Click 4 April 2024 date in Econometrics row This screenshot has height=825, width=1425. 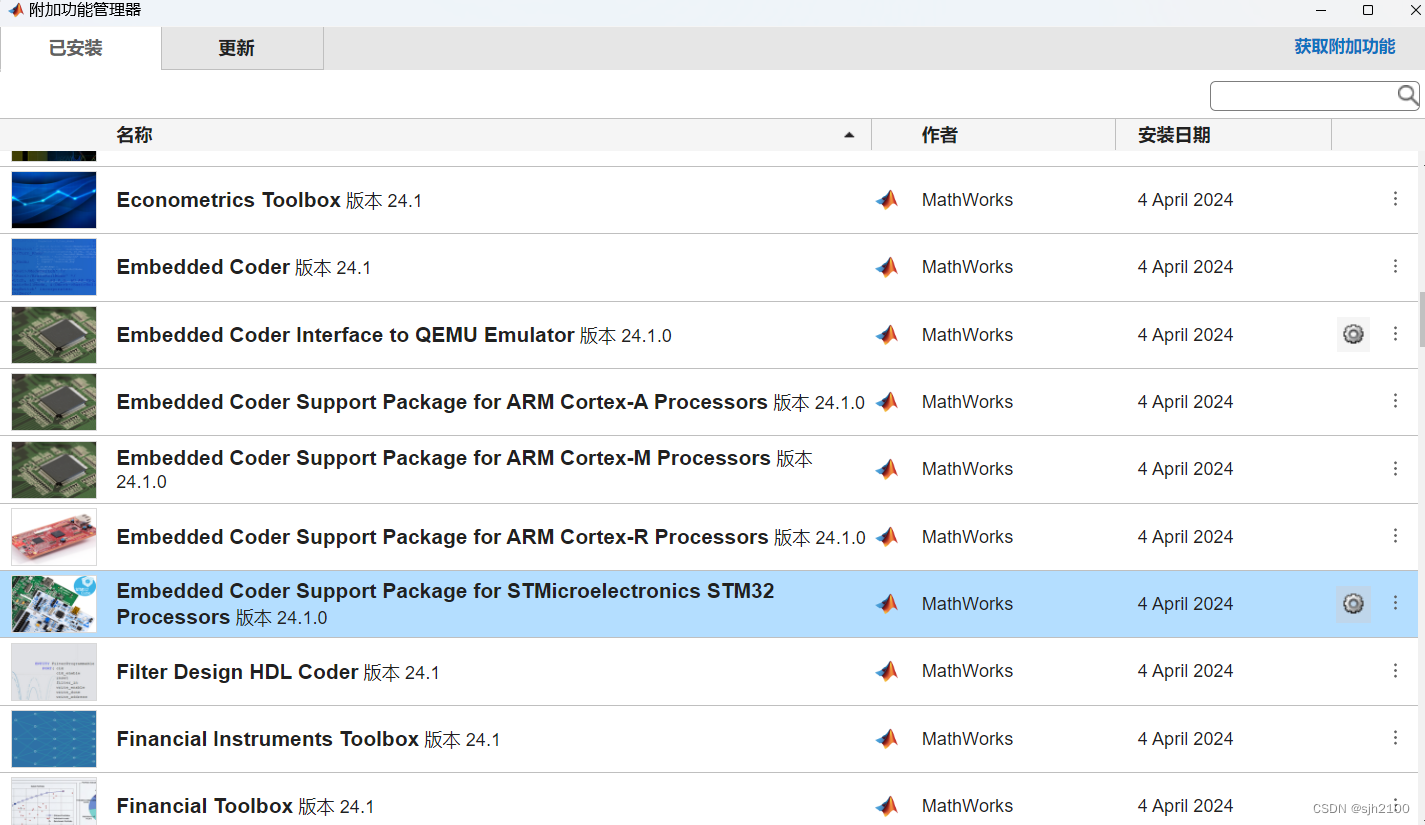1185,200
